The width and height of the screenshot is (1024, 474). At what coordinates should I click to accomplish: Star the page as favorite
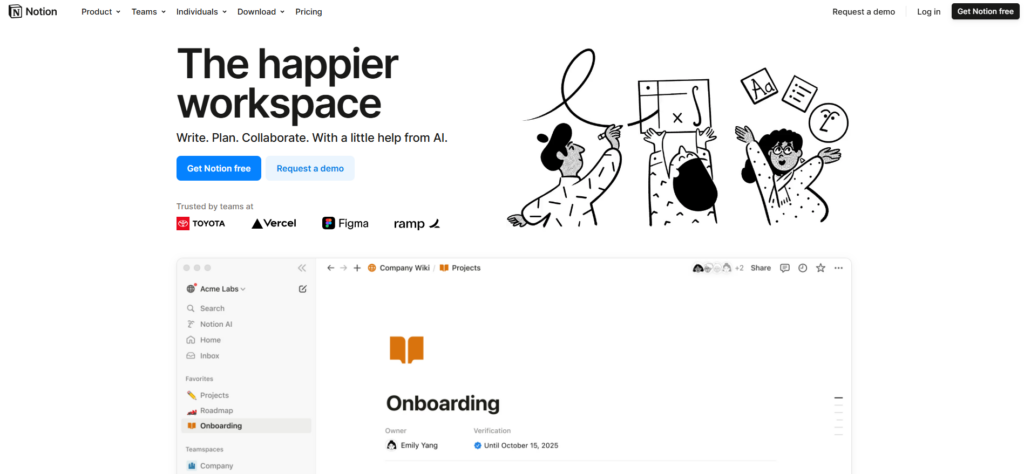[x=820, y=268]
